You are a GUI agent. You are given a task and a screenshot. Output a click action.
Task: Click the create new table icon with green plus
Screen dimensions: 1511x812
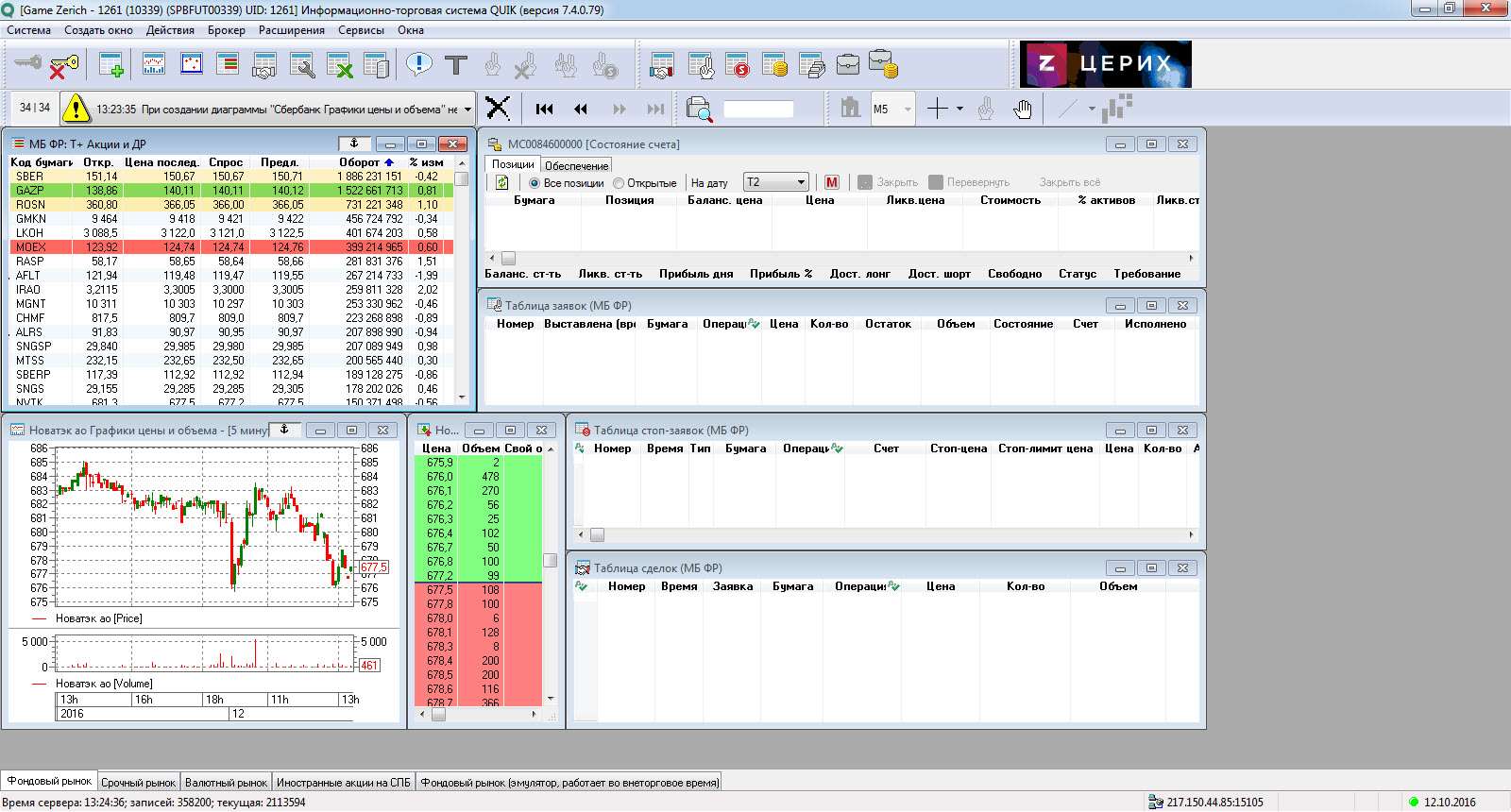click(111, 65)
